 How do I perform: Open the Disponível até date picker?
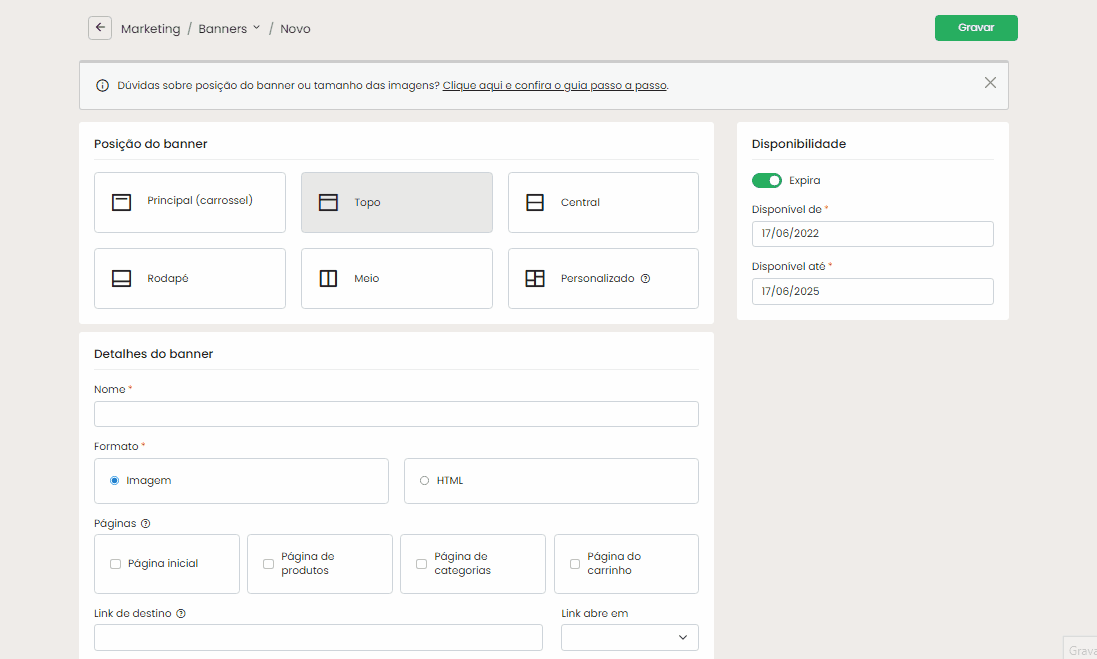coord(872,291)
